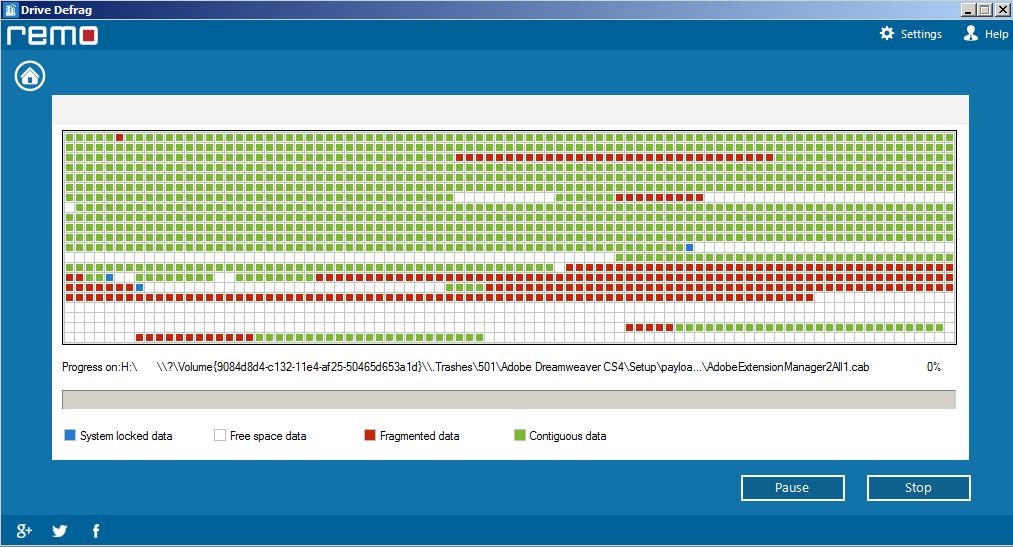Select the Help text label

click(x=996, y=34)
